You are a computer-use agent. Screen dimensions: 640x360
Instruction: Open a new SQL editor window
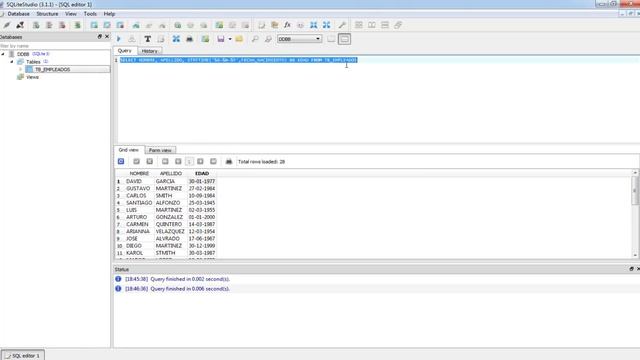coord(262,25)
